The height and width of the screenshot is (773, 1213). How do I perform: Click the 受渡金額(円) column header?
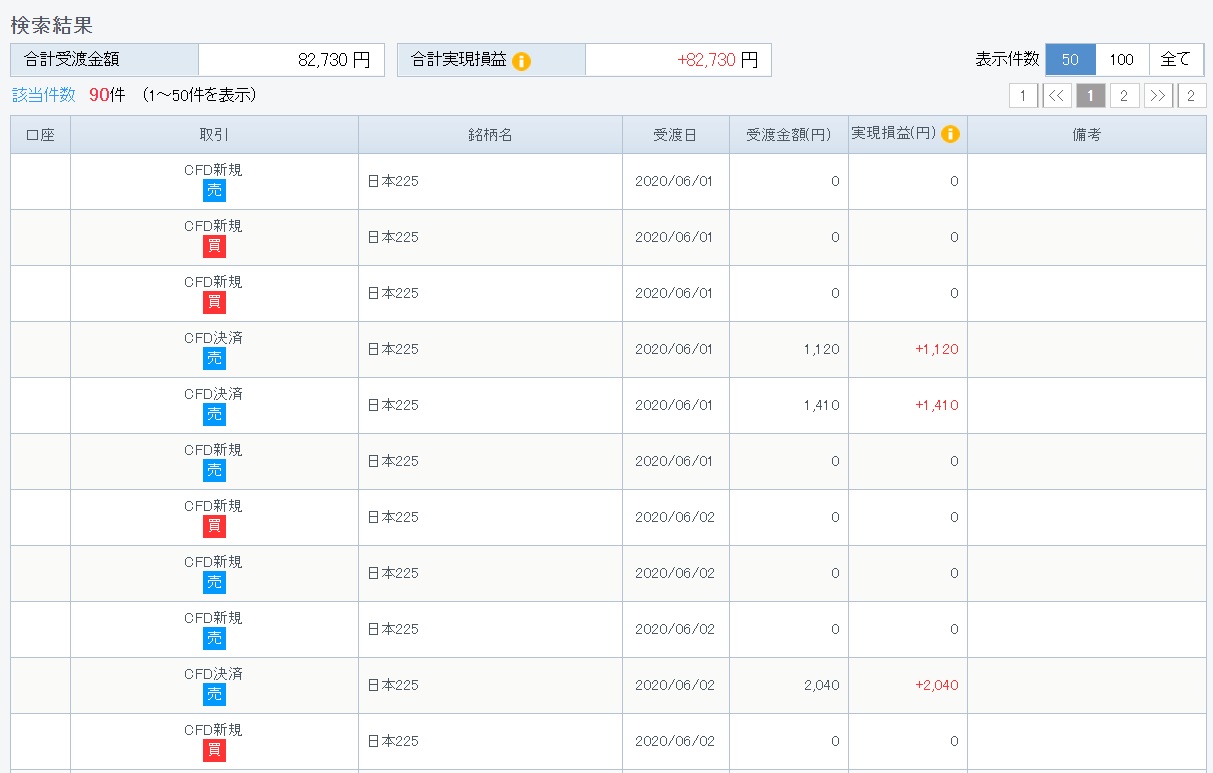[788, 135]
